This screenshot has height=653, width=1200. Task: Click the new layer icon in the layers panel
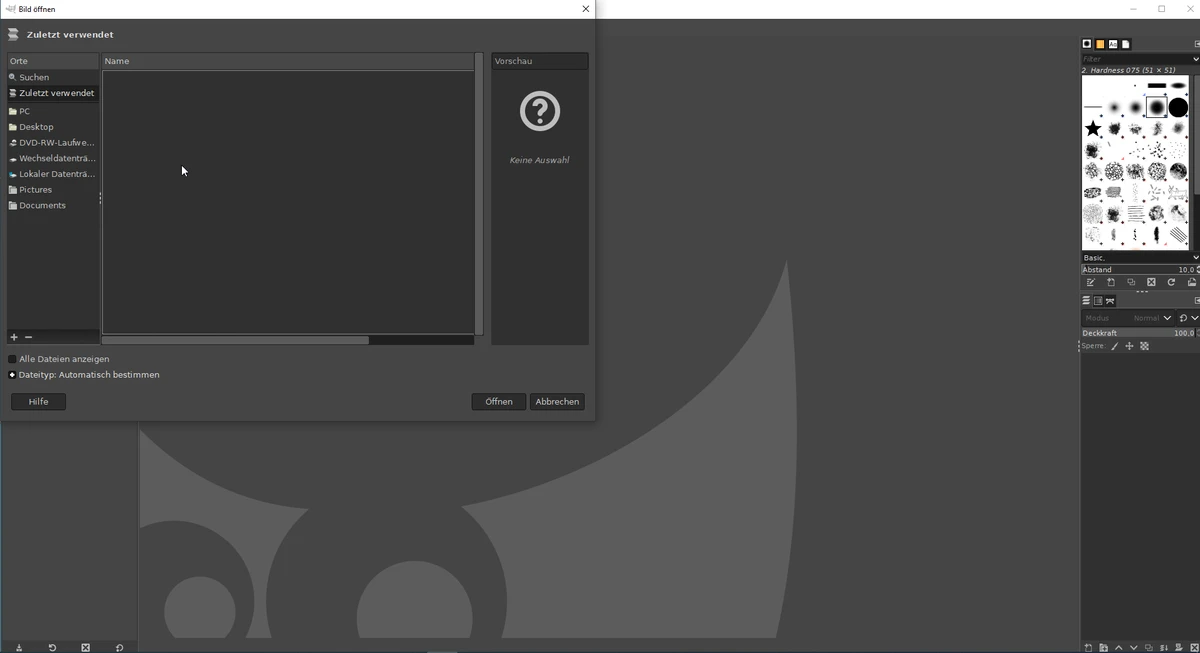pos(1088,647)
